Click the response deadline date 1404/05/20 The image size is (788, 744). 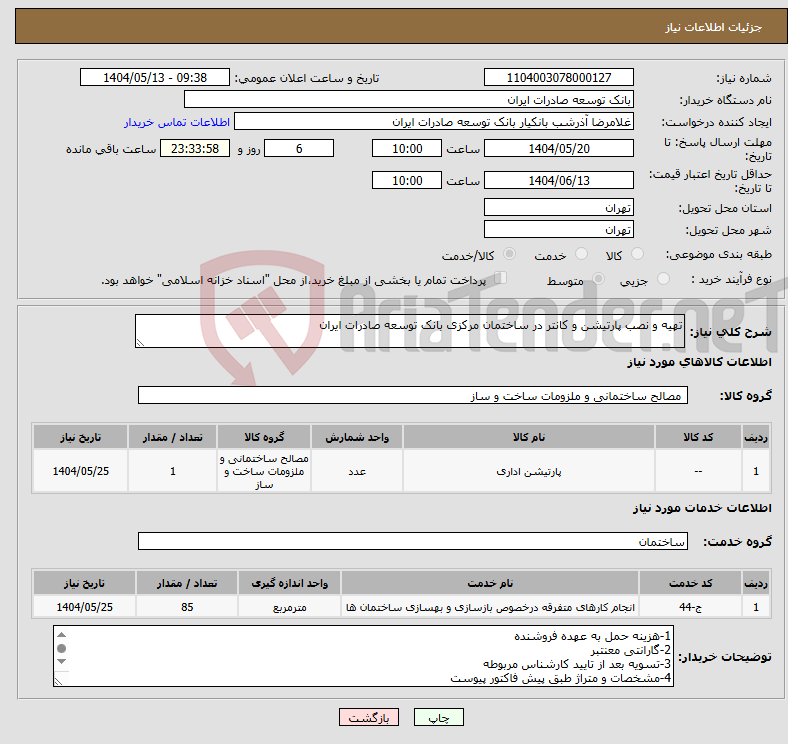coord(558,148)
